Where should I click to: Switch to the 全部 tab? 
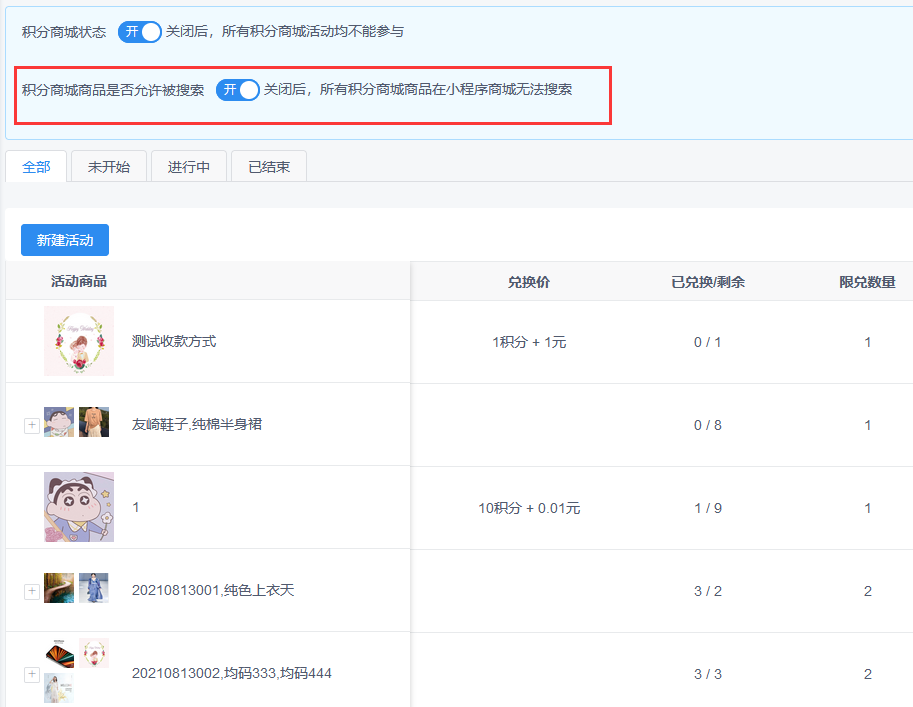pos(36,167)
